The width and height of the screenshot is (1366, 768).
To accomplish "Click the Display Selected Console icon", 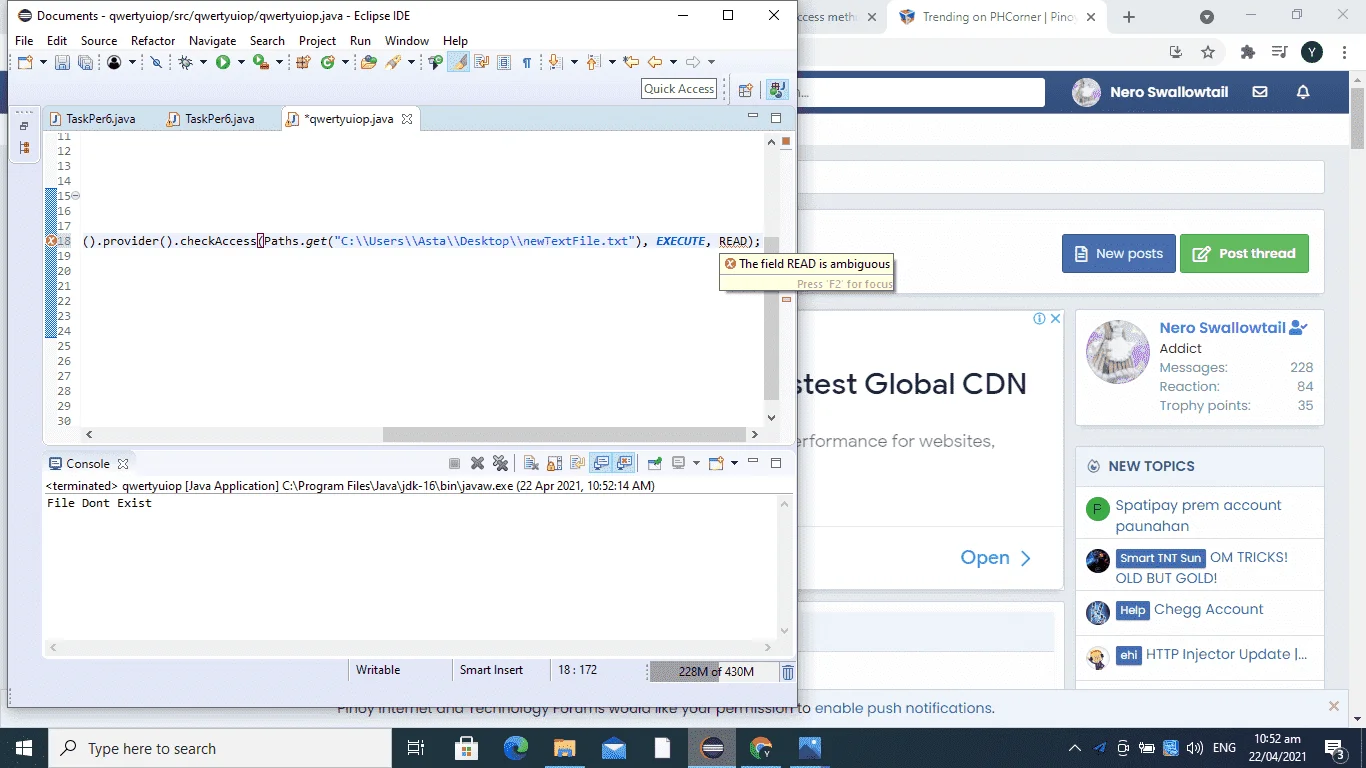I will [x=678, y=463].
